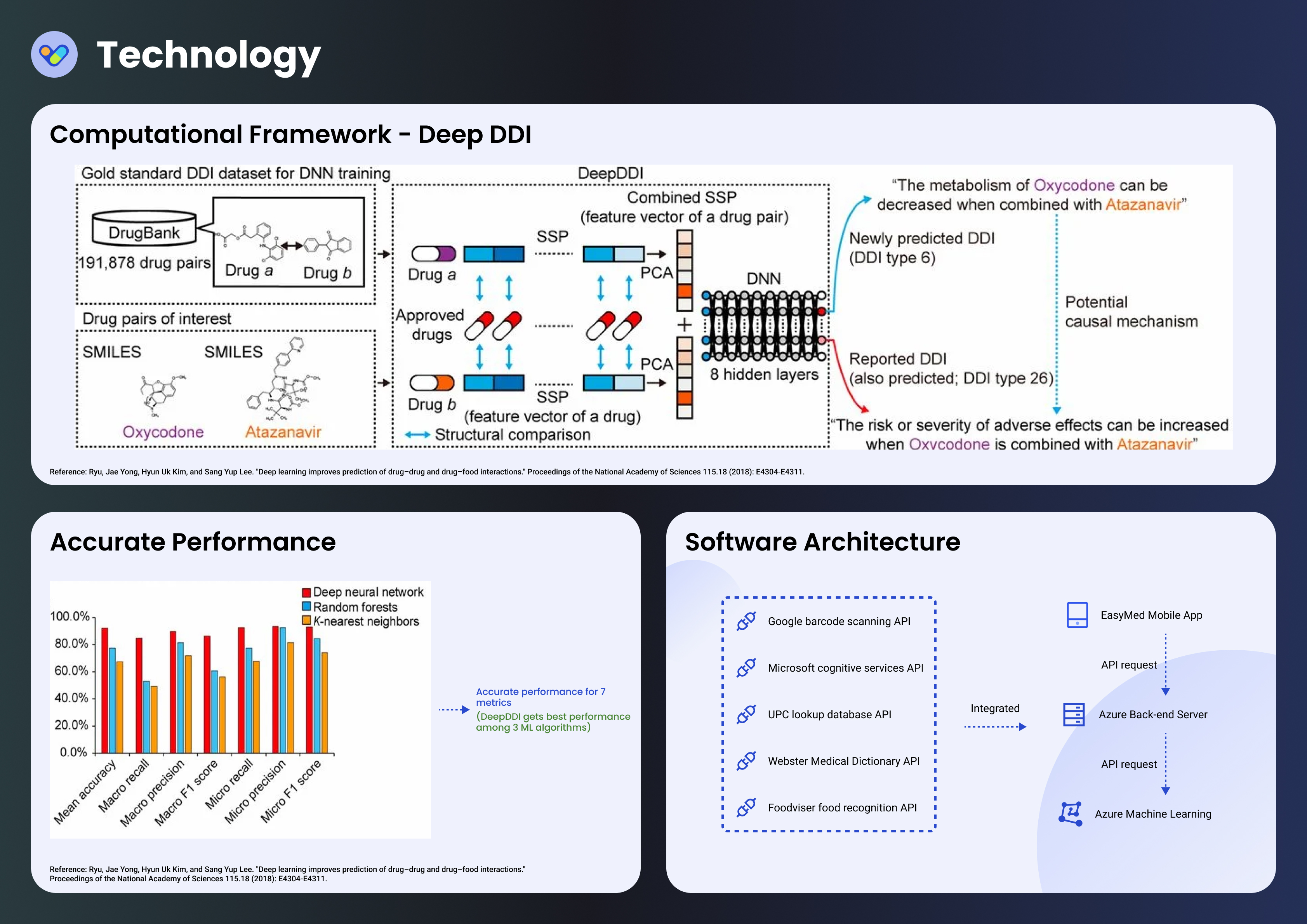Click the Atazanavir label under SMILES
The image size is (1307, 924).
(283, 432)
